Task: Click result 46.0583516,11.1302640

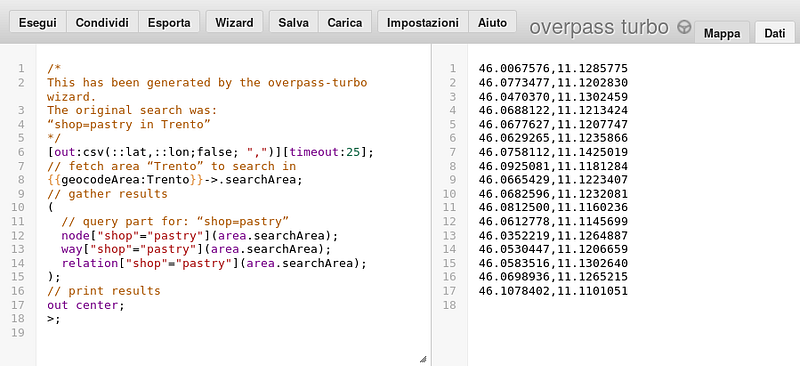Action: 553,263
